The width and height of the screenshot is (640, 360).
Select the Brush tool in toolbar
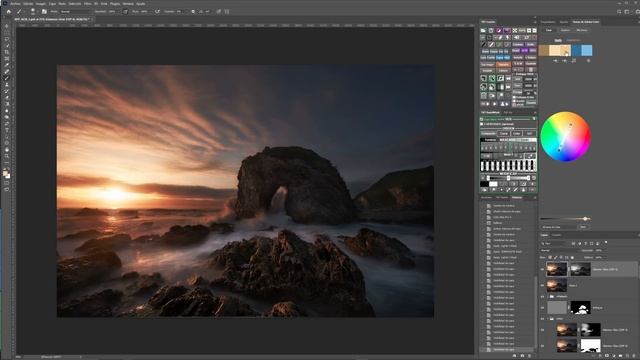point(7,78)
